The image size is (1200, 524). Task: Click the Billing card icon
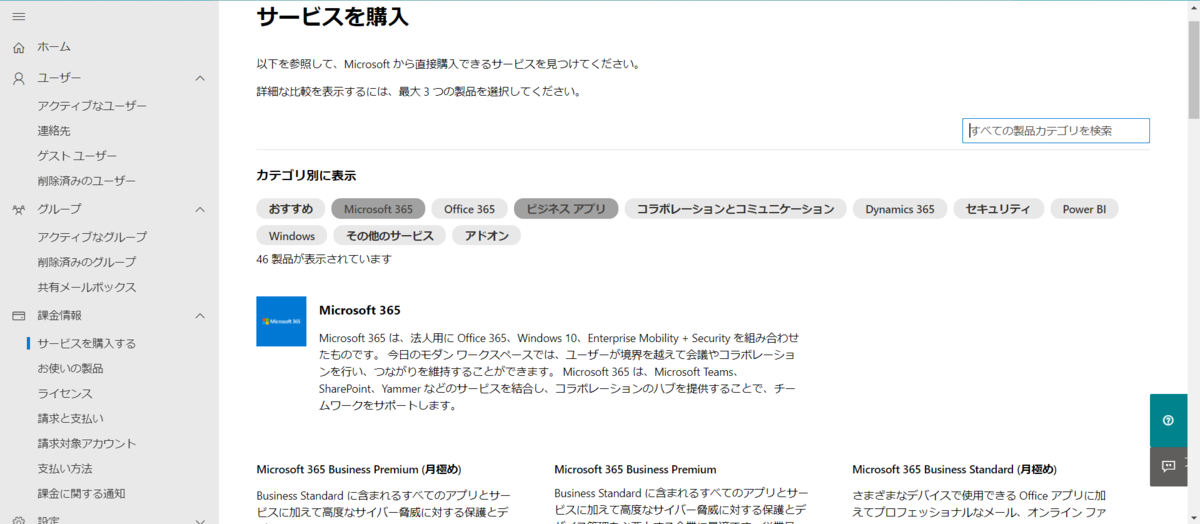[x=18, y=315]
